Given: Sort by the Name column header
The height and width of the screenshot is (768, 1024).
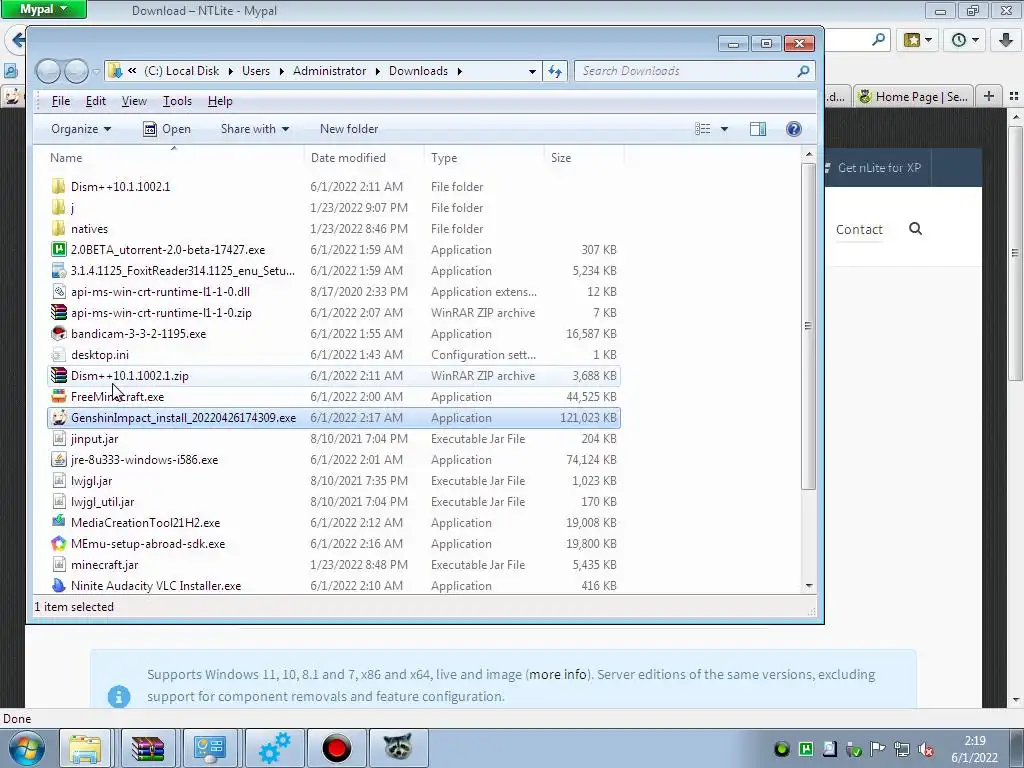Looking at the screenshot, I should 66,158.
